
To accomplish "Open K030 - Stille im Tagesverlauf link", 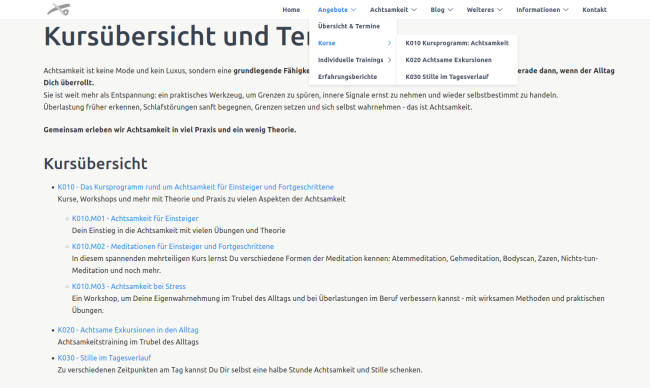I will pos(104,358).
